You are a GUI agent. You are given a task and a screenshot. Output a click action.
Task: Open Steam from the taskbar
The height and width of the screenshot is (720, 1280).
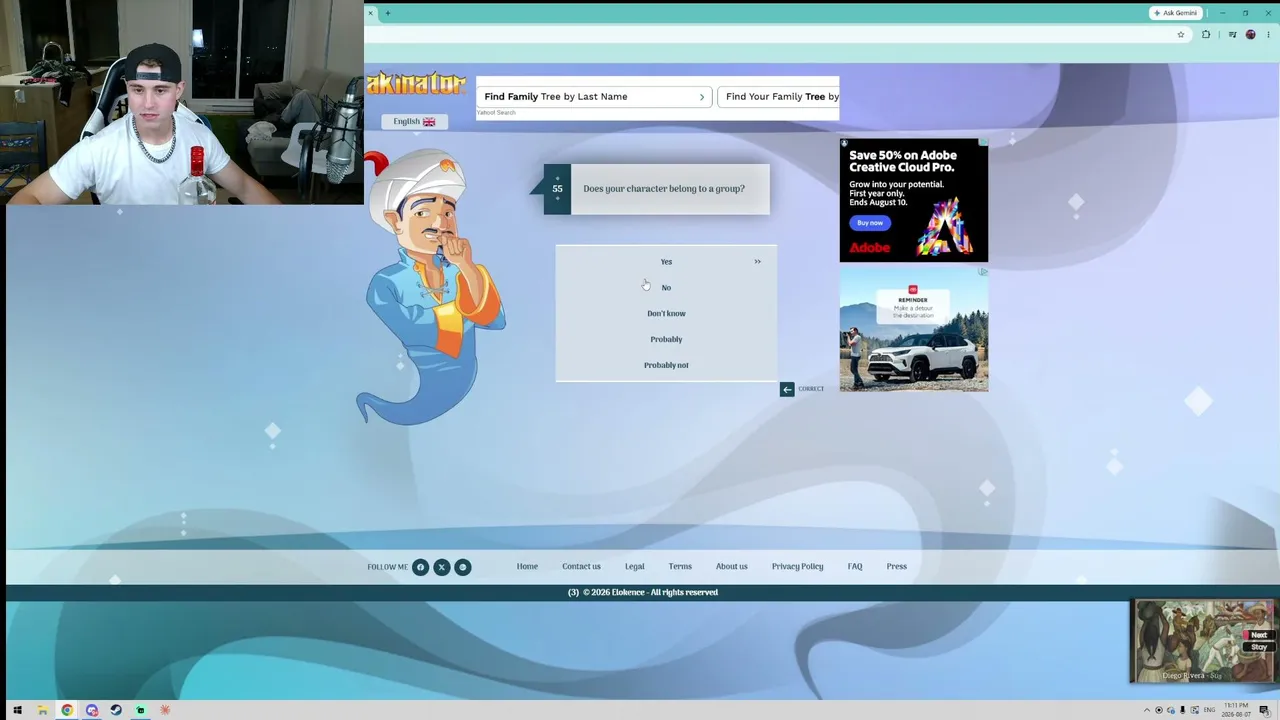pos(116,711)
